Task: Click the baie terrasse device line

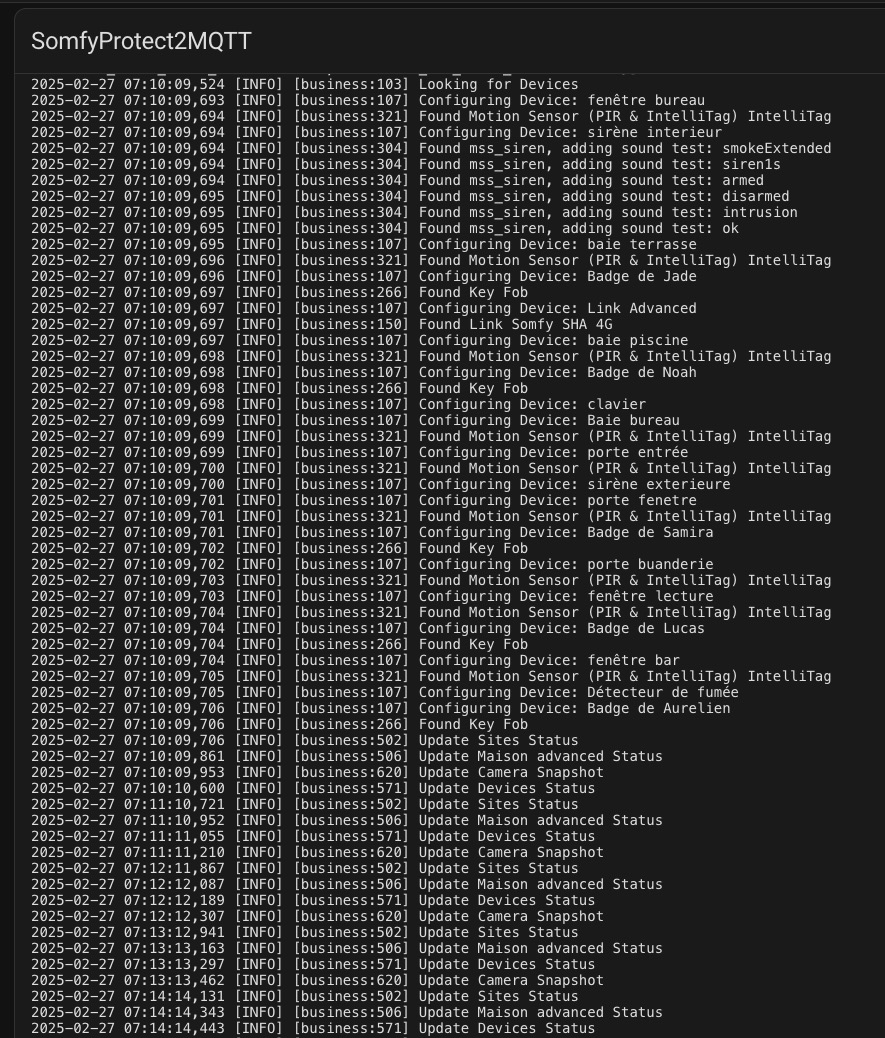Action: [363, 244]
